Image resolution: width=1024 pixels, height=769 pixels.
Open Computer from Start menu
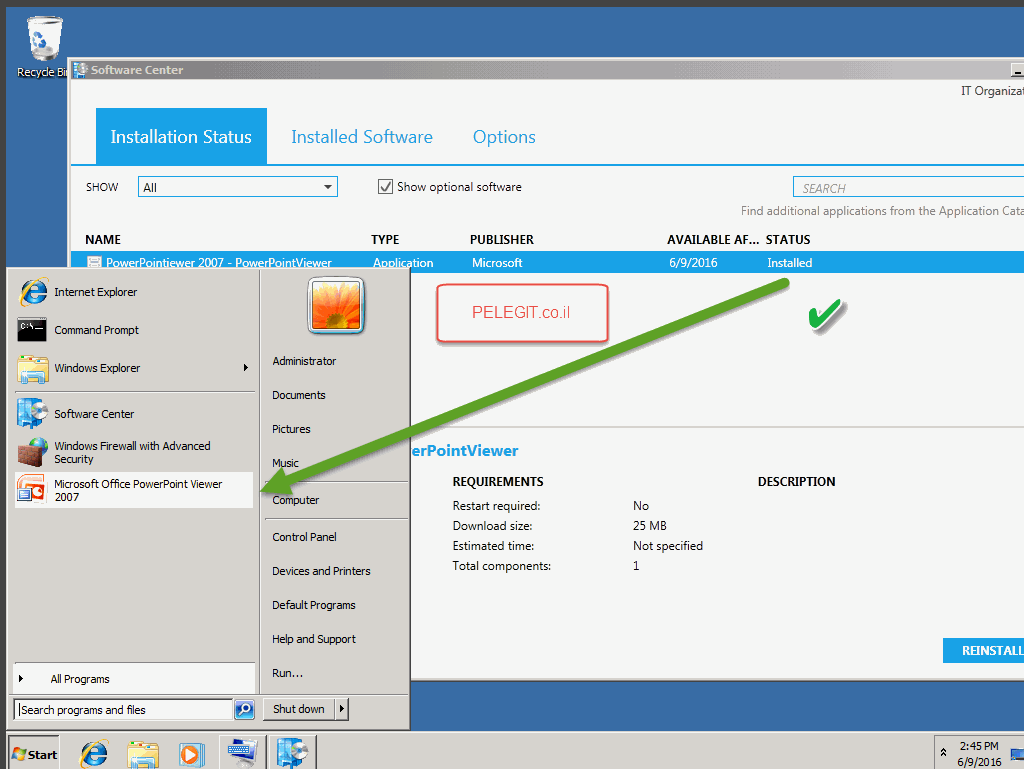(x=296, y=500)
